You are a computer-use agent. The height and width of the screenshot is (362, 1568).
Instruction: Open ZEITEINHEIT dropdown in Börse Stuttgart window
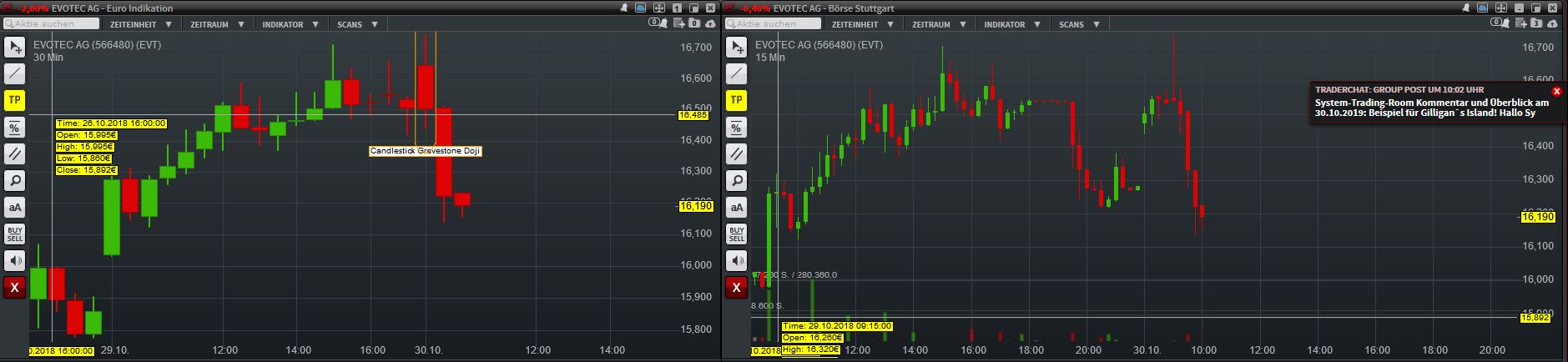[x=864, y=24]
